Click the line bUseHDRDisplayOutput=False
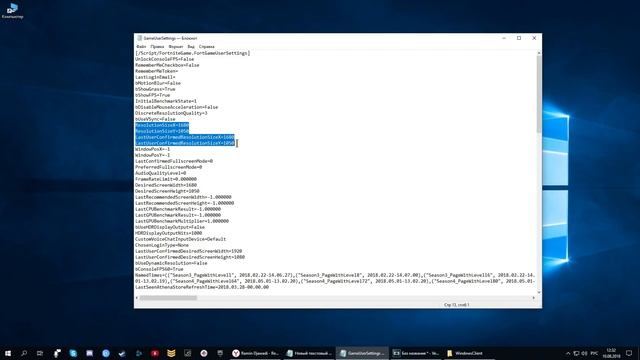This screenshot has width=640, height=360. tap(170, 227)
